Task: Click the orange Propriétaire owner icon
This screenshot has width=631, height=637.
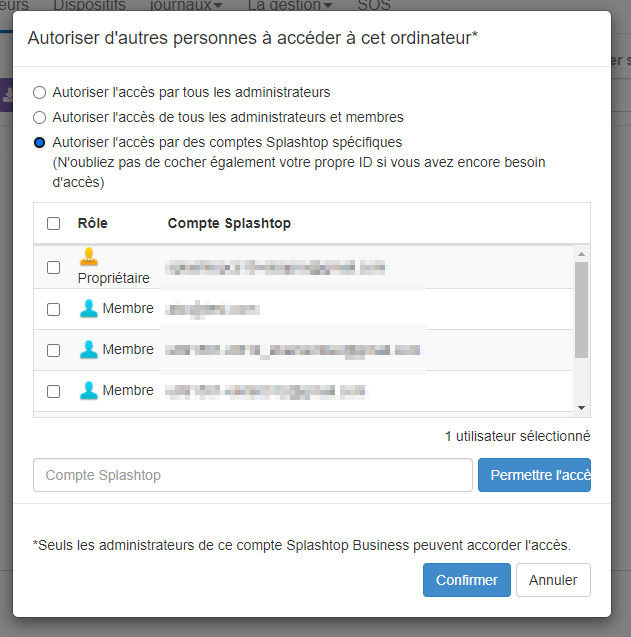Action: 89,256
